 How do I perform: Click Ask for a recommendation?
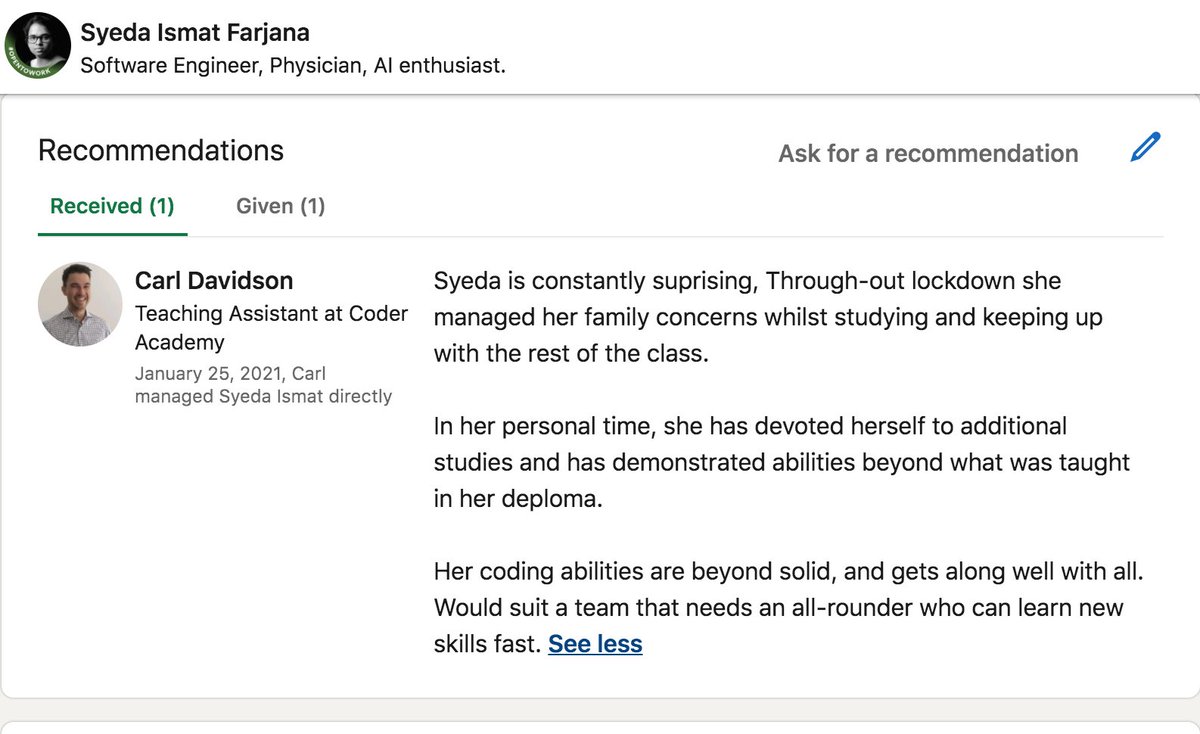pyautogui.click(x=928, y=153)
